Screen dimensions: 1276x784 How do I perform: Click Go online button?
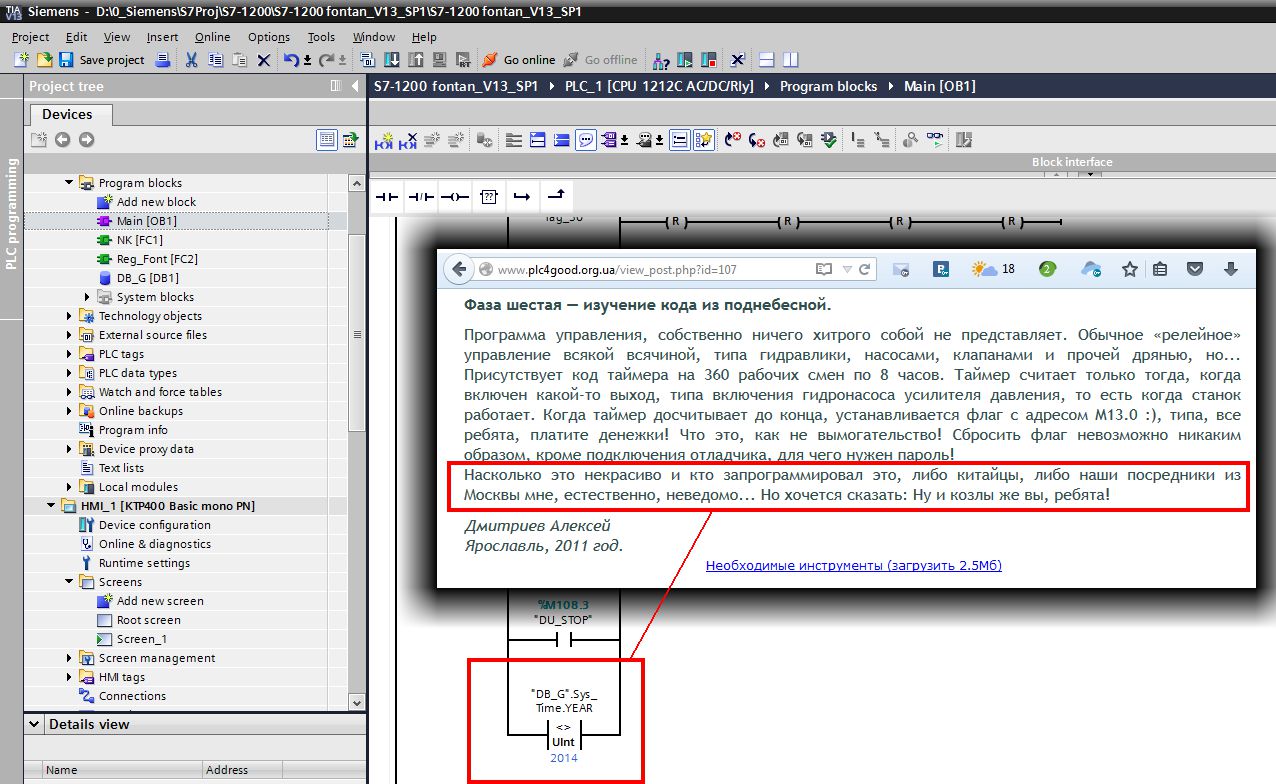(x=518, y=60)
